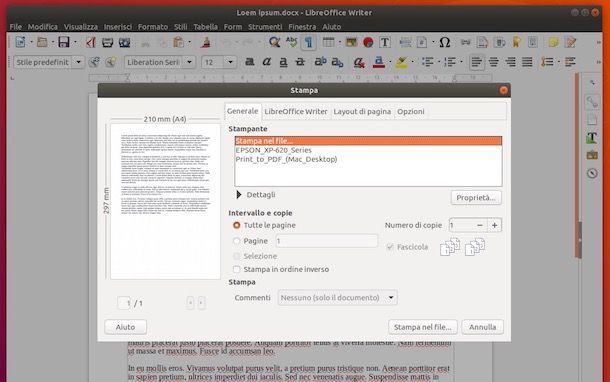The height and width of the screenshot is (382, 610).
Task: Click the Spelling check Abc icon
Action: [x=291, y=42]
